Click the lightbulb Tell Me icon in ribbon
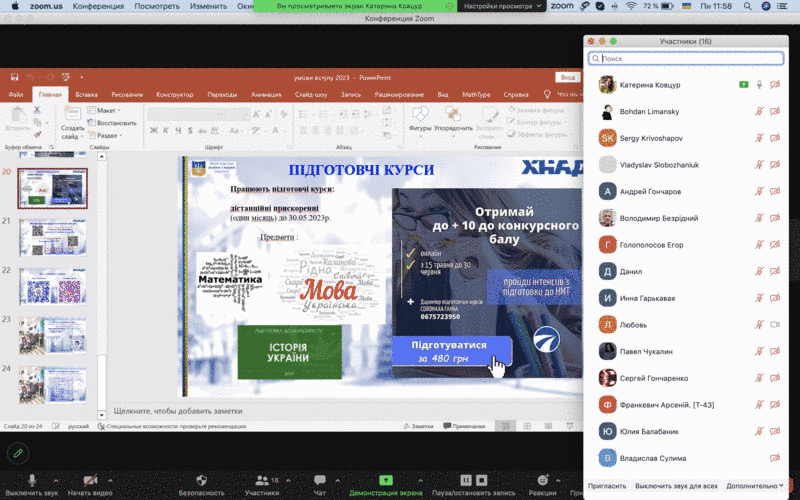 click(x=547, y=94)
